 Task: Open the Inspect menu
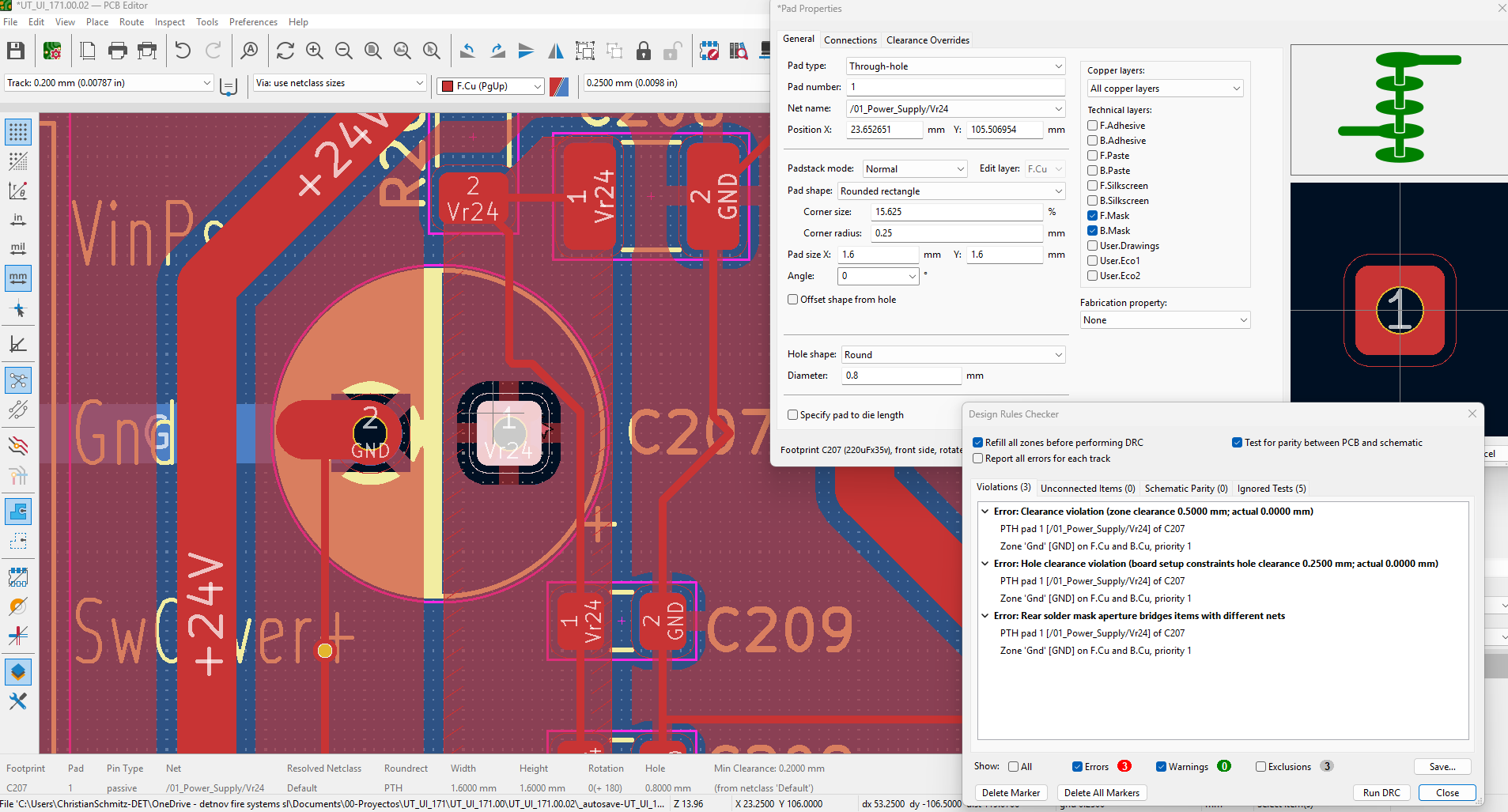(x=169, y=22)
